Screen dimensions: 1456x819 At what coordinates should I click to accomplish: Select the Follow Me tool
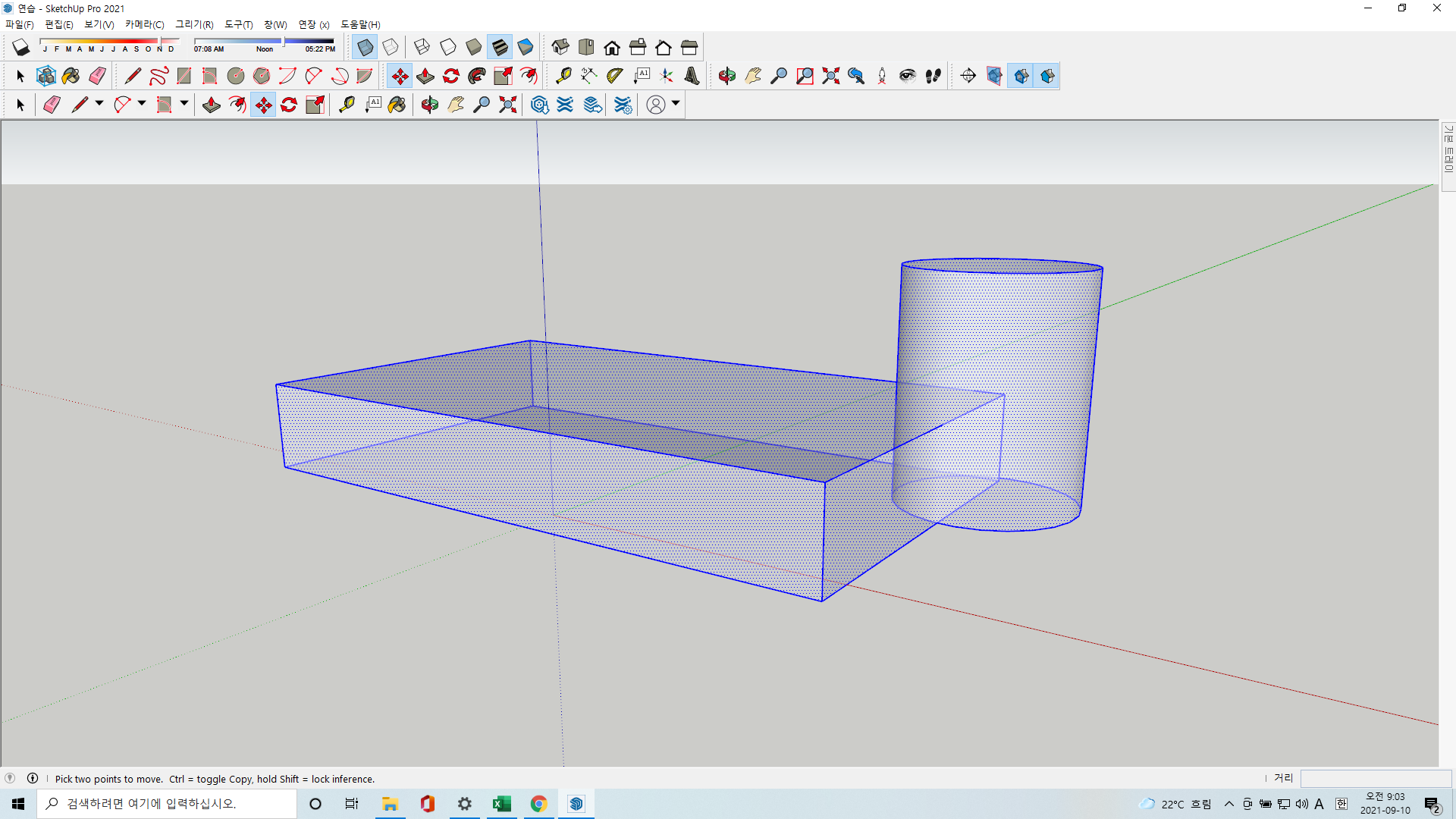point(477,76)
